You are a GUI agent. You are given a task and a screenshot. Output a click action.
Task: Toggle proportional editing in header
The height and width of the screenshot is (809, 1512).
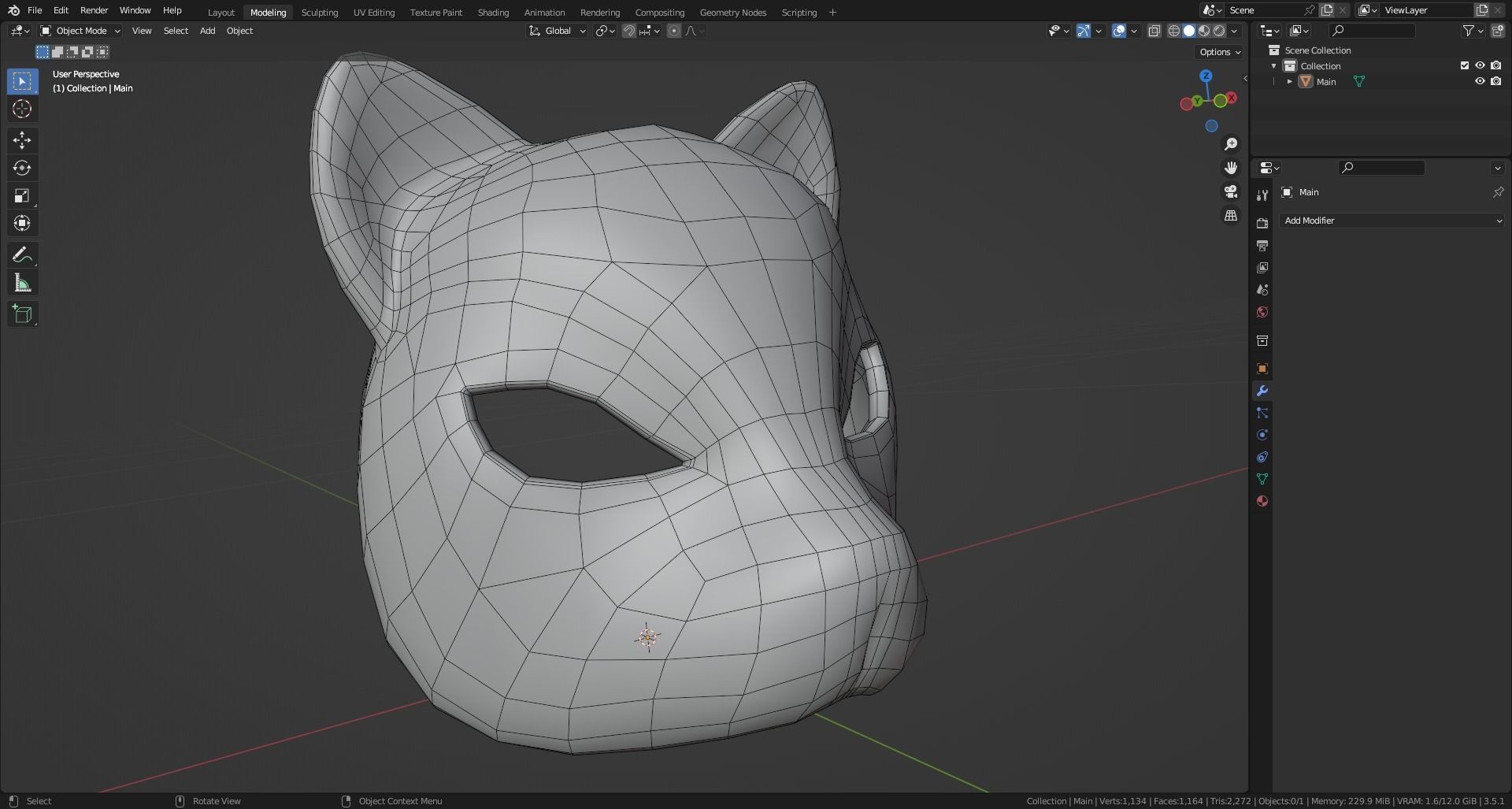pos(674,31)
